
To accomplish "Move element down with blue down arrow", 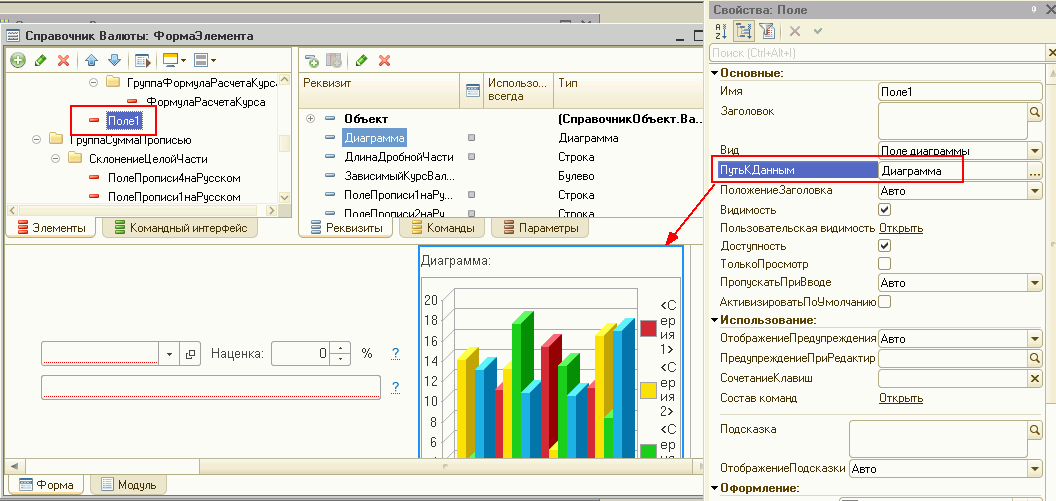I will pos(114,61).
